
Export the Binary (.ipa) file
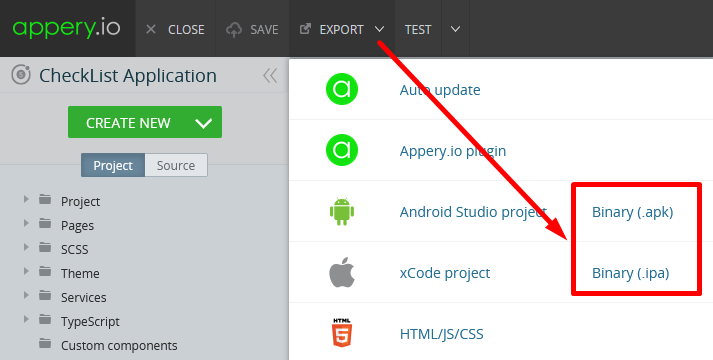click(x=631, y=273)
